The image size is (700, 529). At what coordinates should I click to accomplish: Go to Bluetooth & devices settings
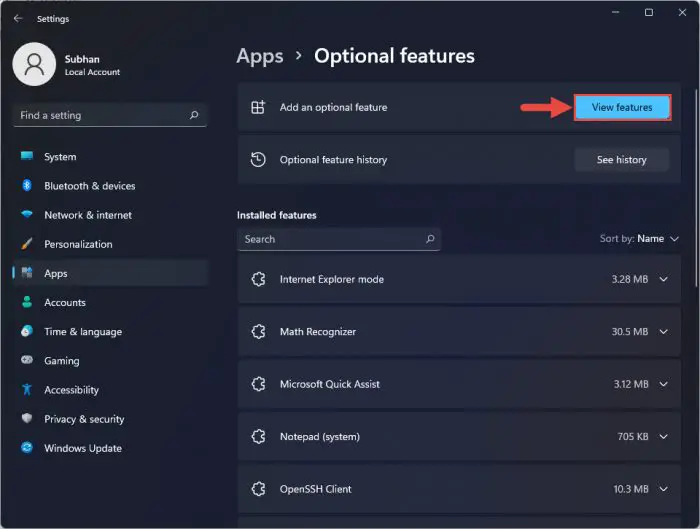tap(111, 186)
